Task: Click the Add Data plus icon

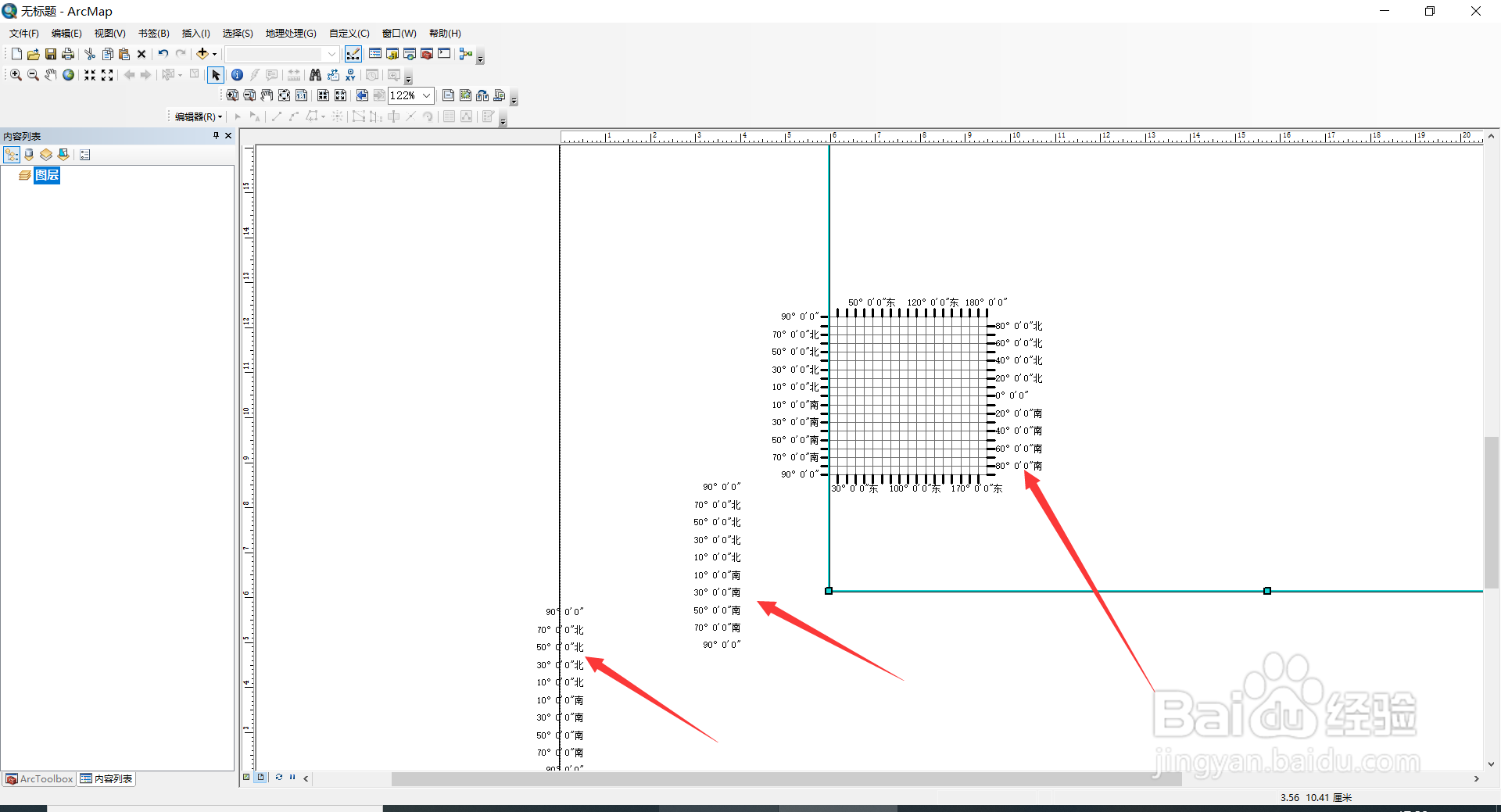Action: click(202, 54)
